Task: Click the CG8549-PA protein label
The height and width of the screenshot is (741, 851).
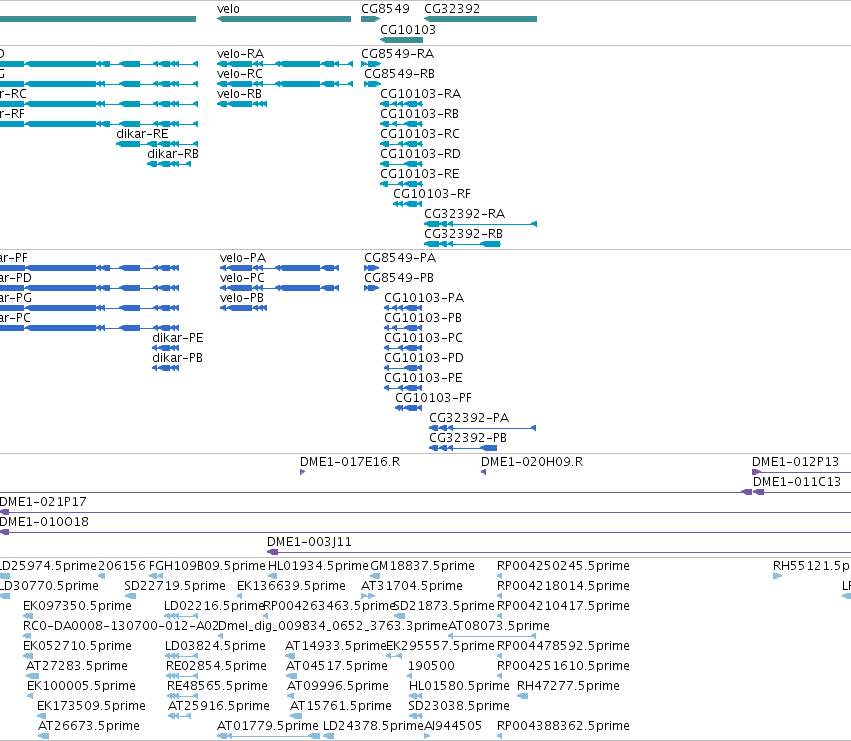Action: click(x=400, y=258)
